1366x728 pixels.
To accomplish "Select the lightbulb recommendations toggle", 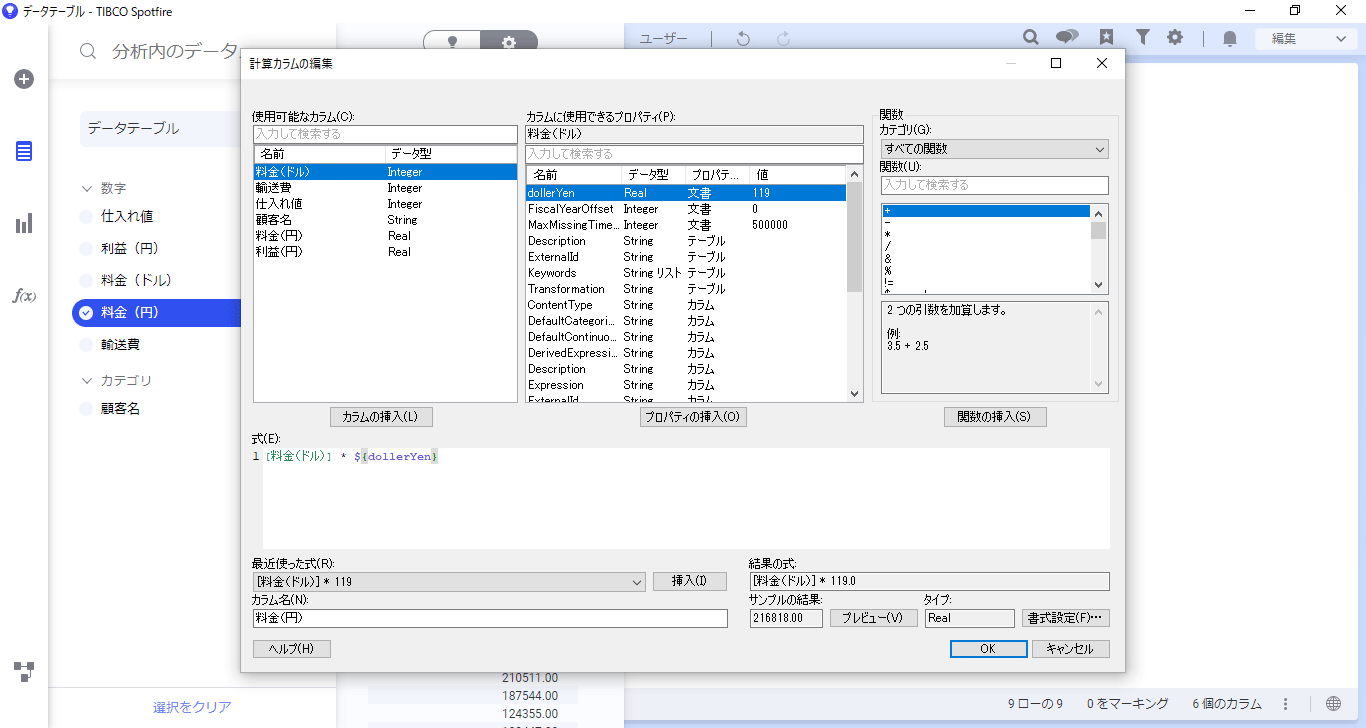I will [452, 43].
